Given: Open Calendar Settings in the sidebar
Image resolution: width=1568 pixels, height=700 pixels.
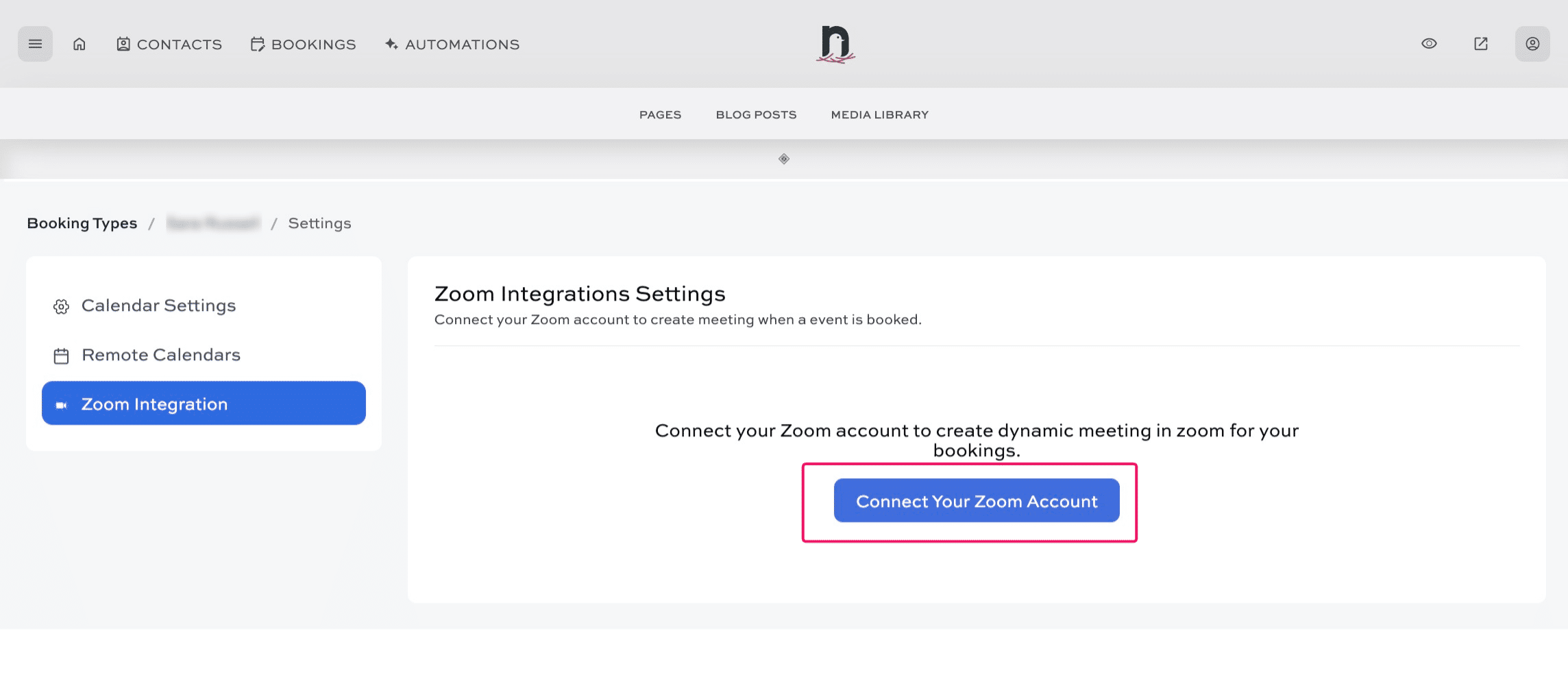Looking at the screenshot, I should click(158, 305).
